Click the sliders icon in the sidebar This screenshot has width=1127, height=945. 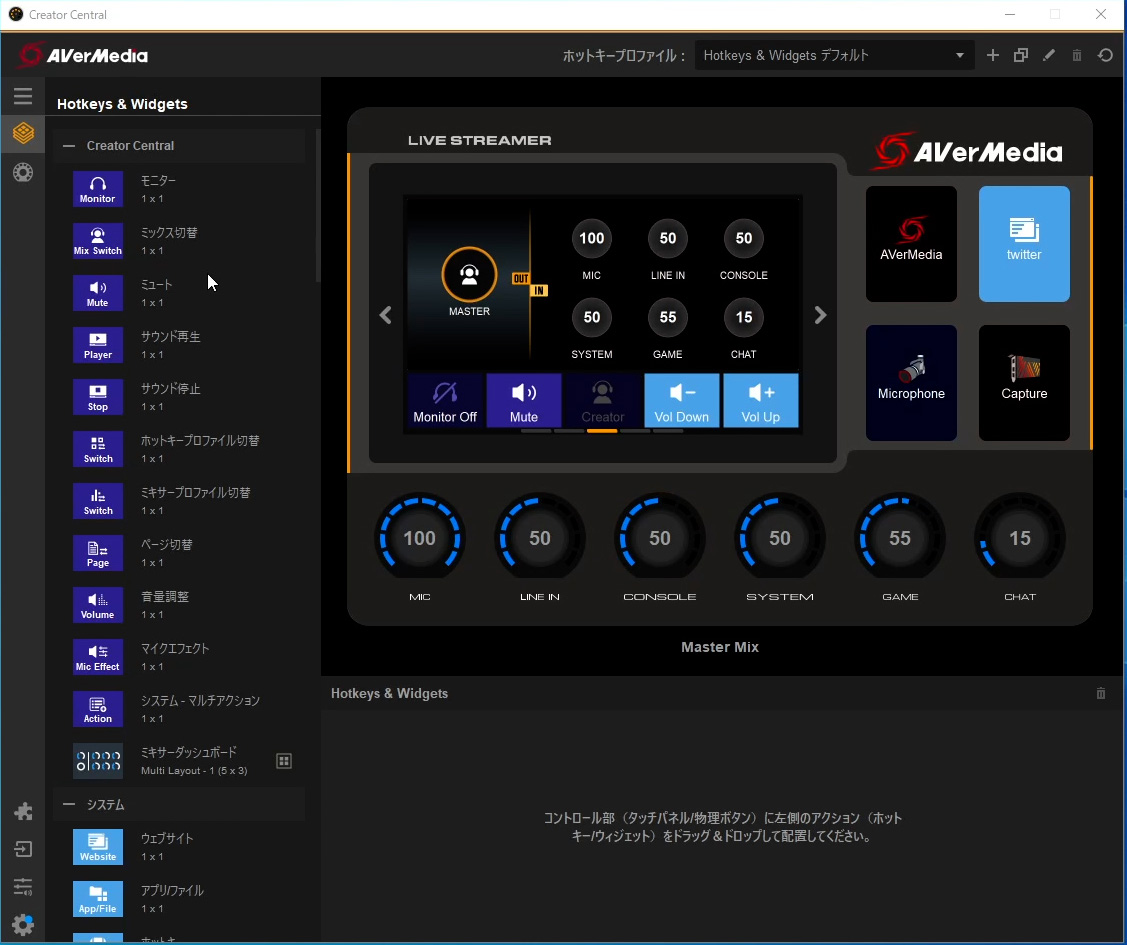pos(23,887)
